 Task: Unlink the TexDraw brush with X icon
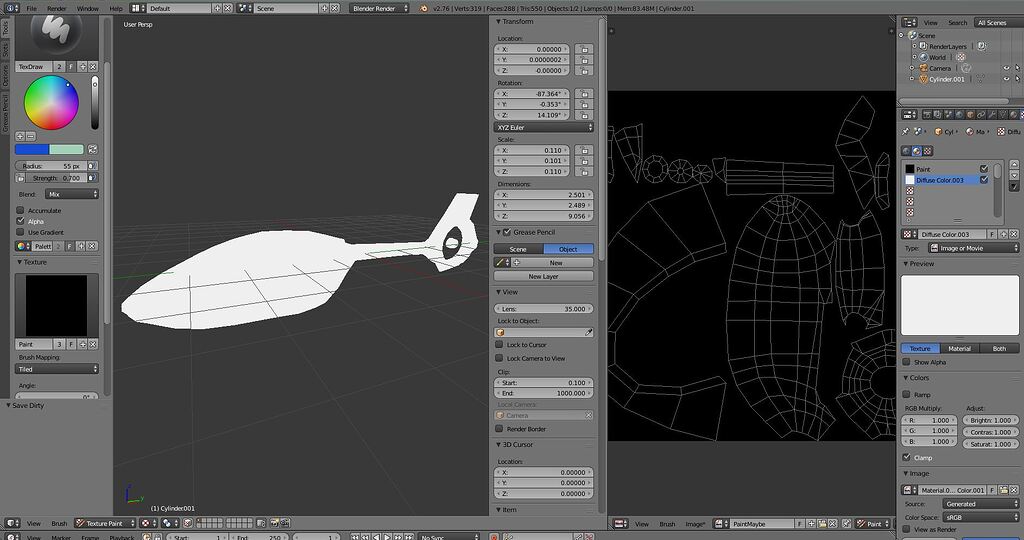[x=93, y=67]
